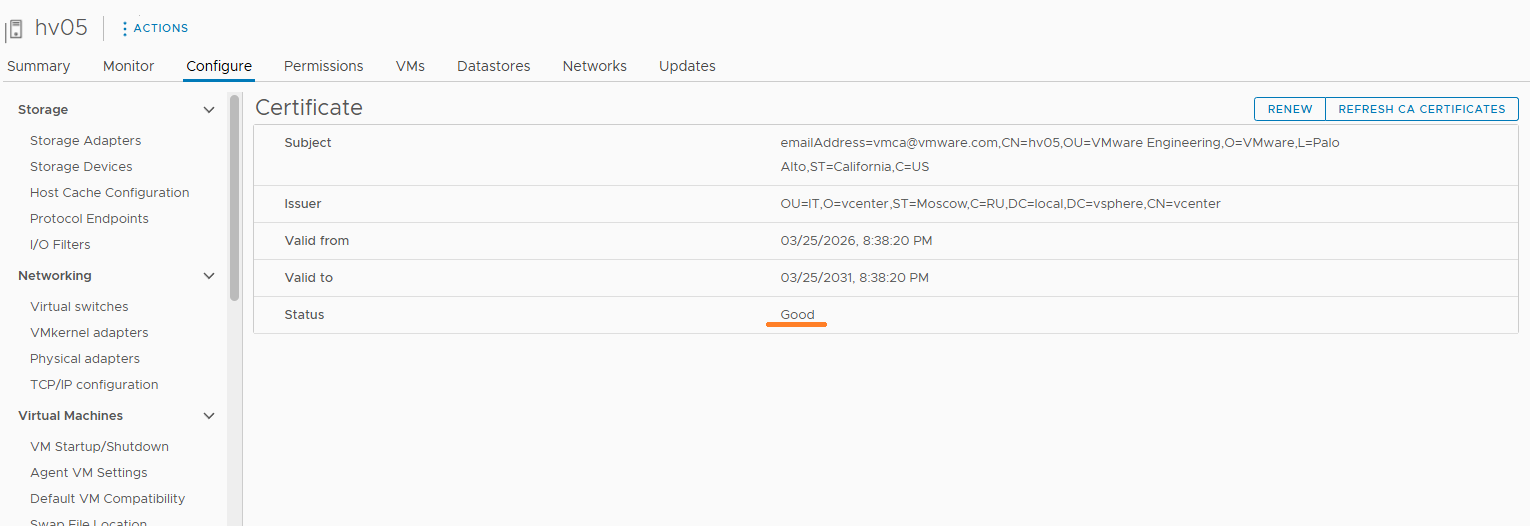Select Storage Devices in sidebar
The image size is (1530, 526).
[81, 167]
